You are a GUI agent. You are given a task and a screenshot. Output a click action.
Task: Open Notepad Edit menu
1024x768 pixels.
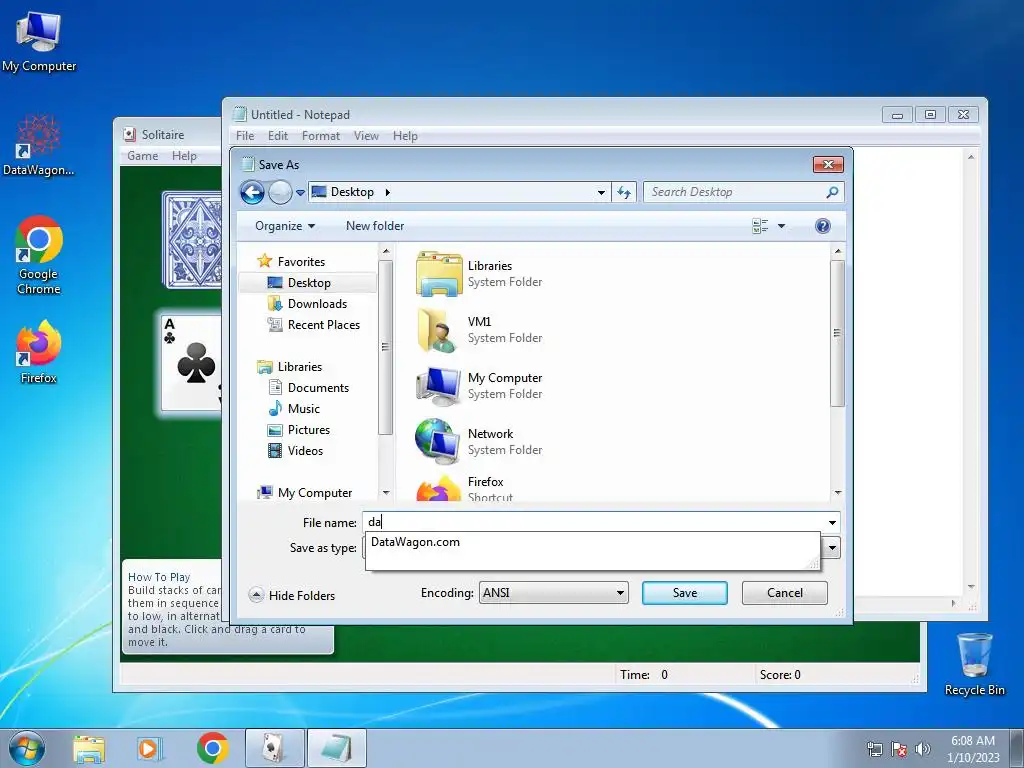click(x=278, y=136)
